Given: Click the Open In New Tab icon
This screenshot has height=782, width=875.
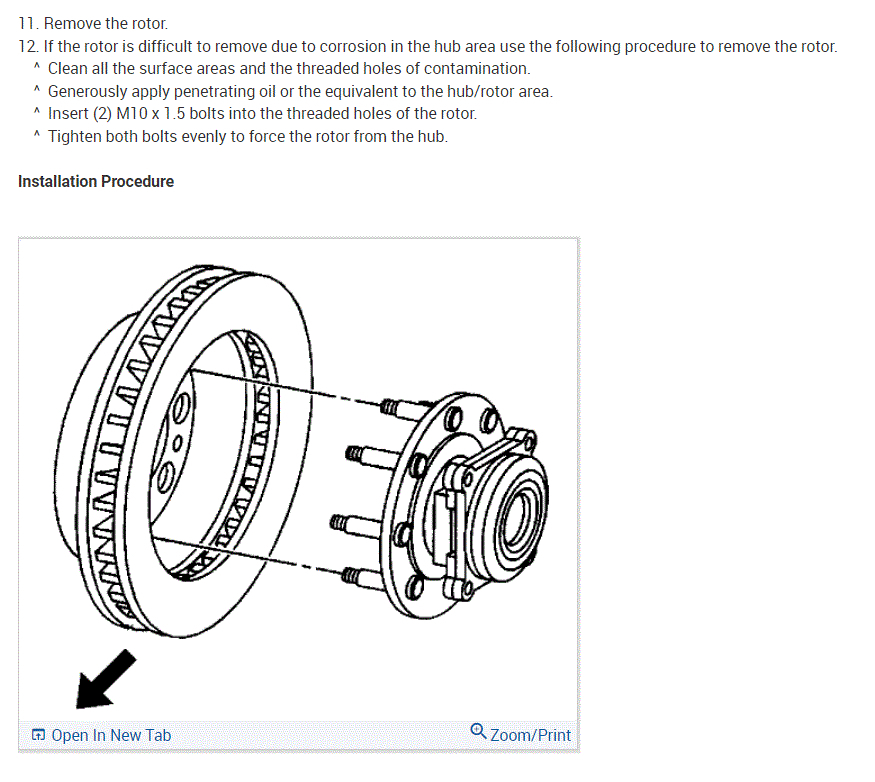Looking at the screenshot, I should coord(38,735).
